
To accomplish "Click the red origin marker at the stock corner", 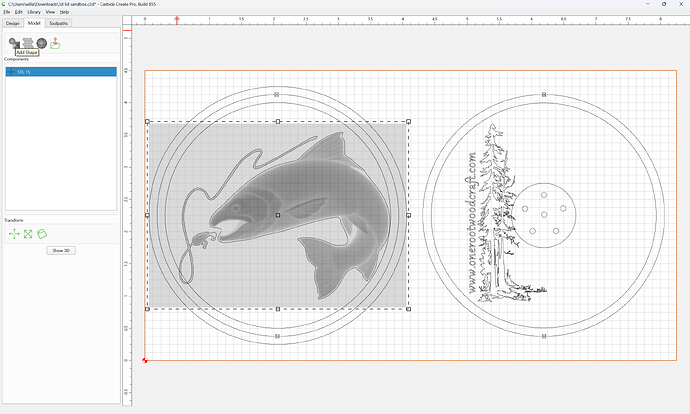I will tap(145, 361).
